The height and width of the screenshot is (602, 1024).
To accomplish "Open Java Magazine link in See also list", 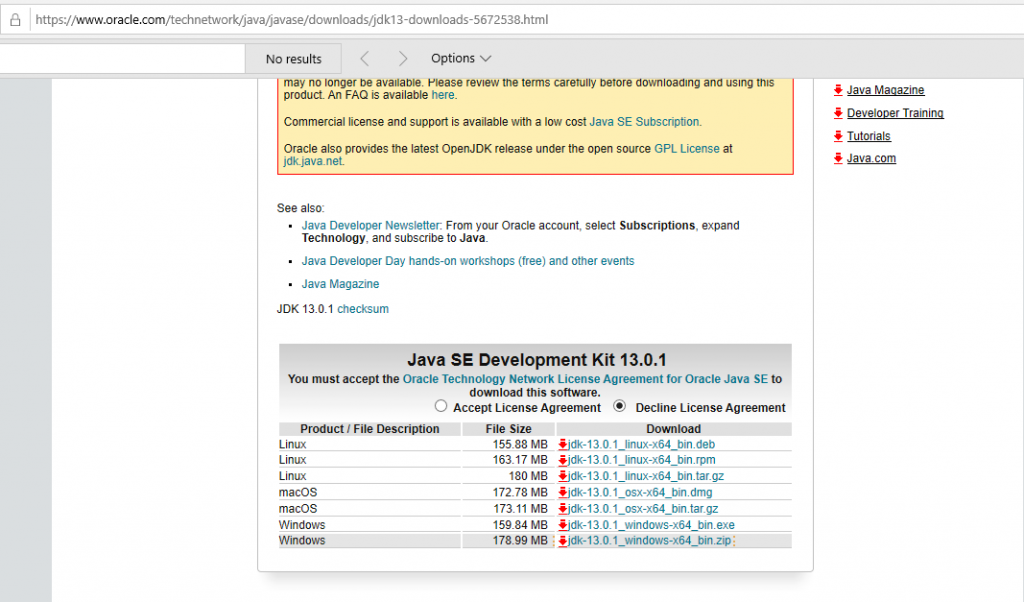I will (340, 284).
